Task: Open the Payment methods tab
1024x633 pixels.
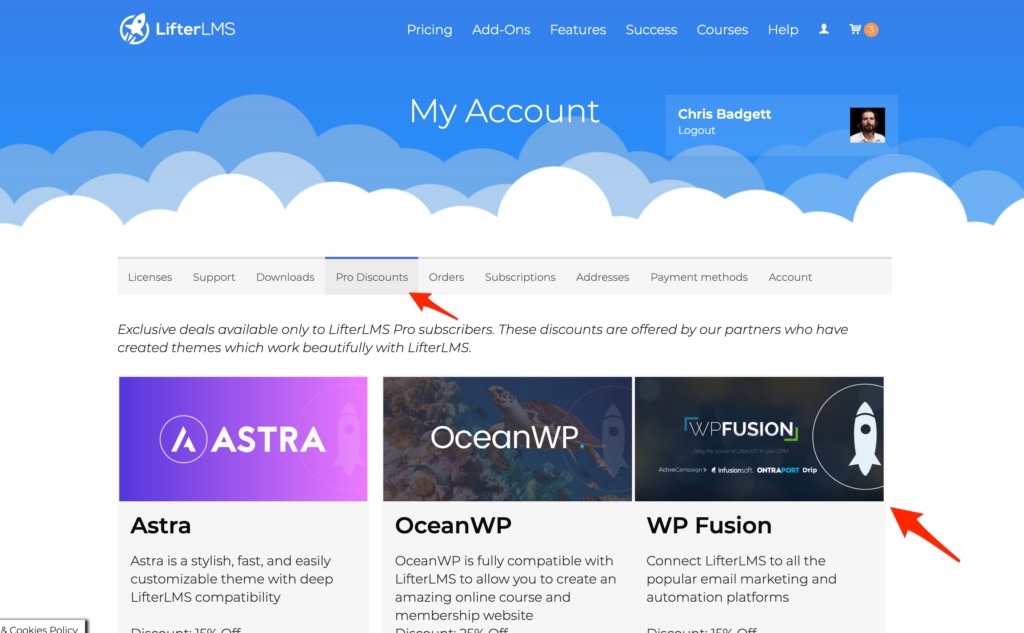Action: click(x=699, y=277)
